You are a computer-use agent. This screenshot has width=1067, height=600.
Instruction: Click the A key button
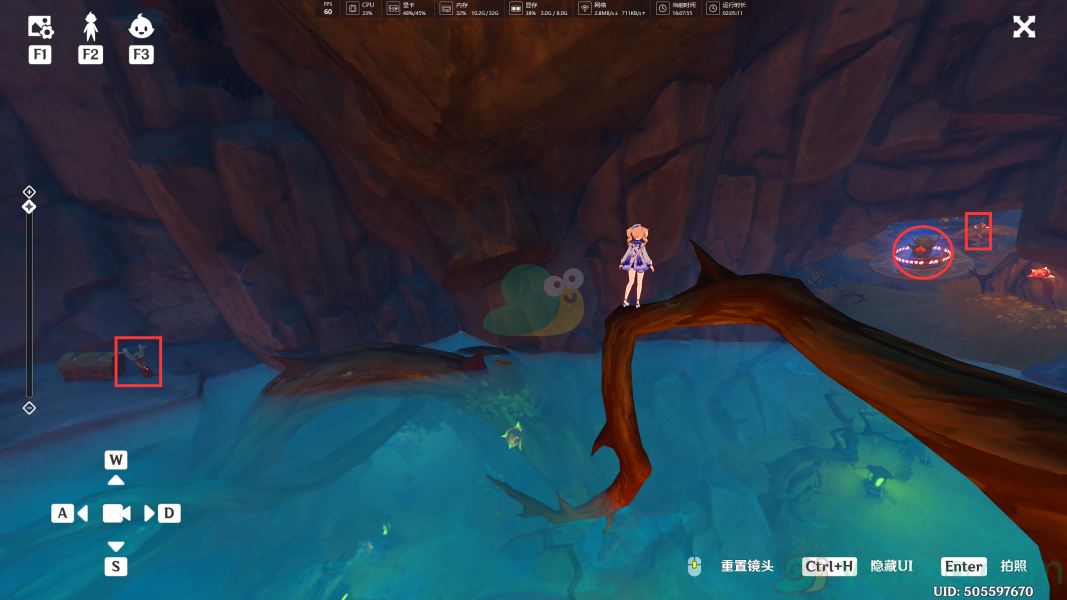coord(62,513)
